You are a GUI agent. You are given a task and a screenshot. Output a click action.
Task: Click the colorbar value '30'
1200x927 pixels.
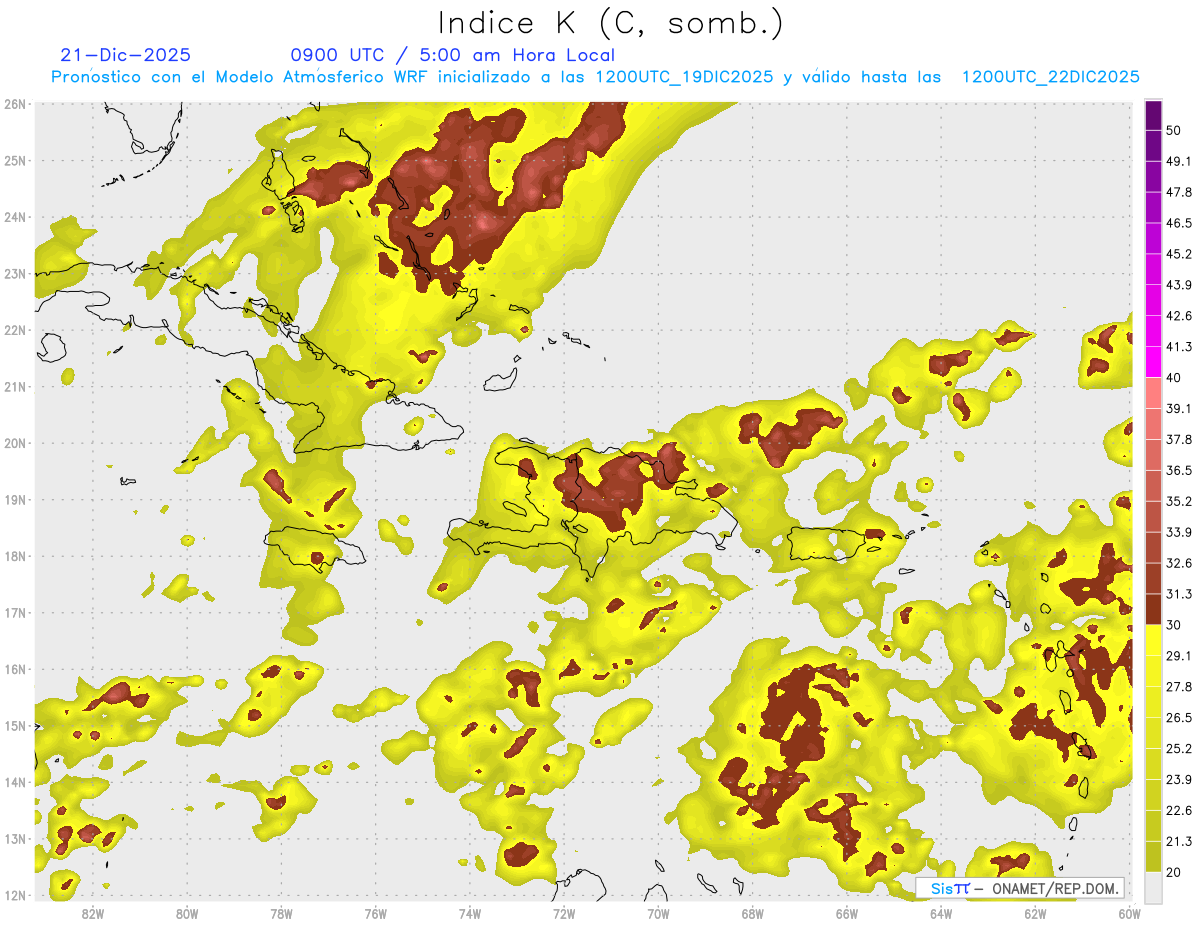point(1173,625)
